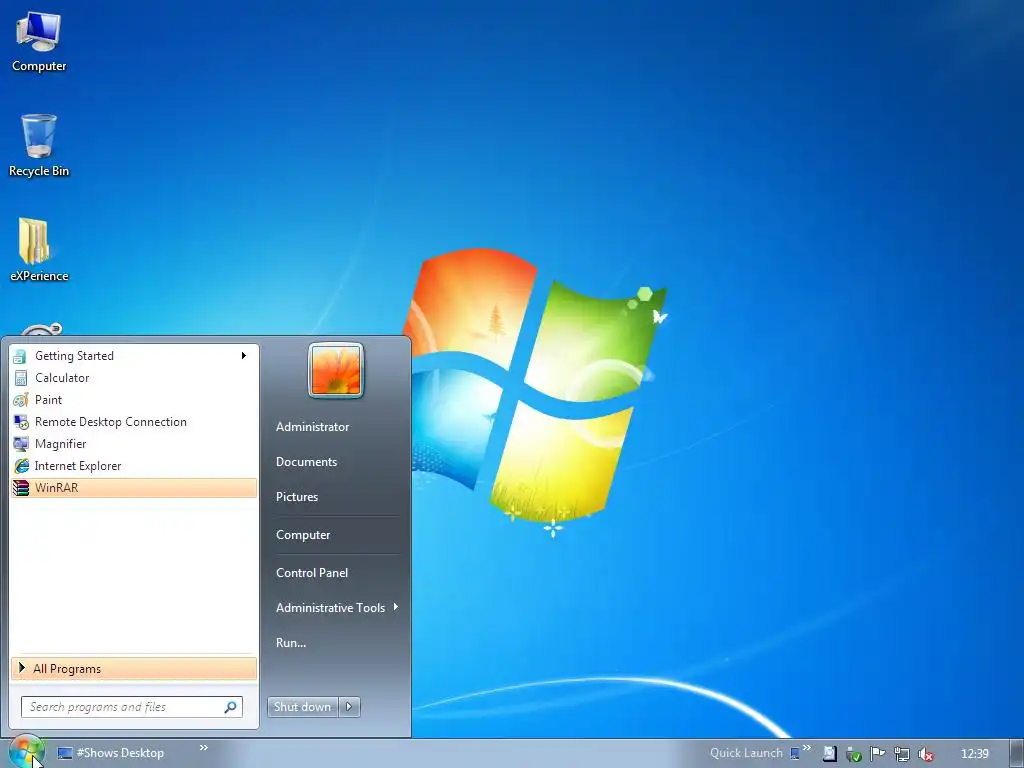Viewport: 1024px width, 768px height.
Task: Open the Recycle Bin desktop icon
Action: [x=39, y=145]
